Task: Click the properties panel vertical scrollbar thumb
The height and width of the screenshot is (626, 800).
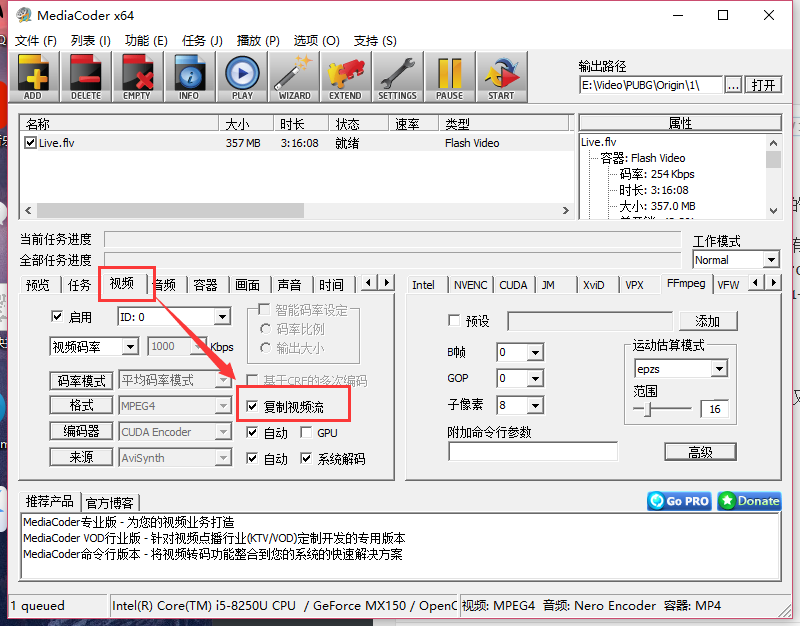Action: click(773, 159)
